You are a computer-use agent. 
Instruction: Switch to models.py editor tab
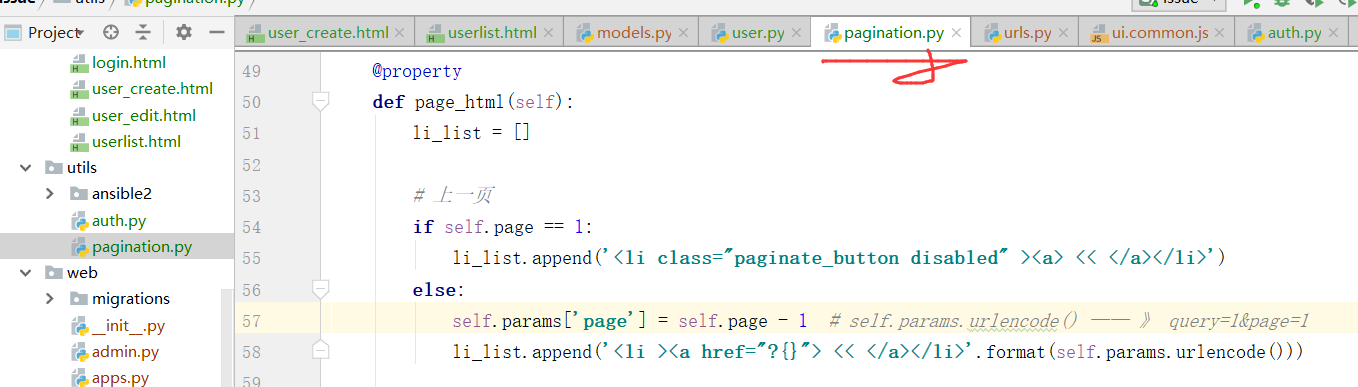tap(634, 33)
